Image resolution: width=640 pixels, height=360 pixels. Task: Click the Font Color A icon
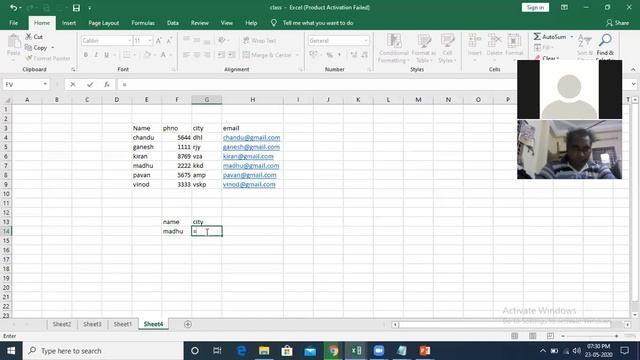[x=163, y=55]
